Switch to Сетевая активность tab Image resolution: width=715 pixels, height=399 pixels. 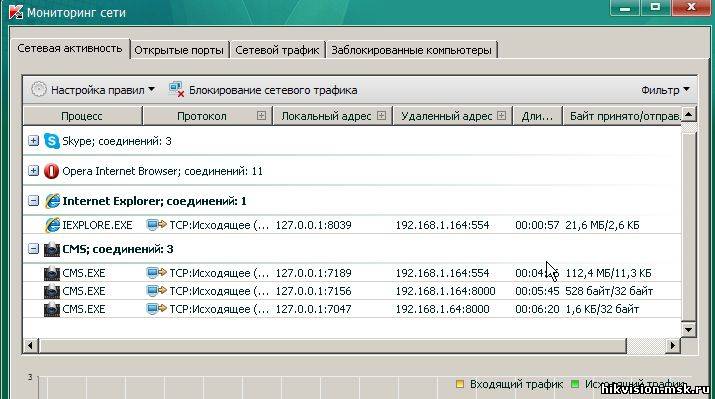[x=70, y=48]
